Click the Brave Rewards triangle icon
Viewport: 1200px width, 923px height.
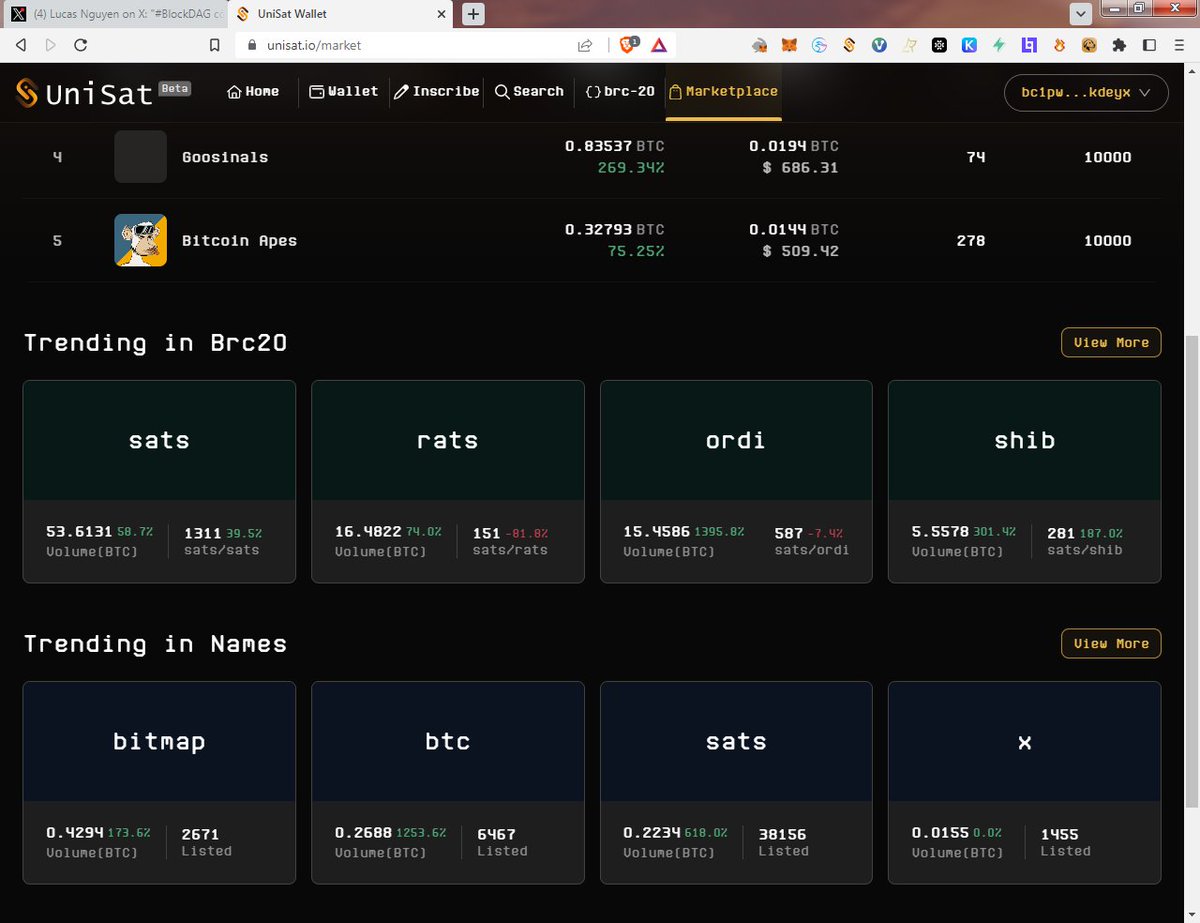coord(659,45)
